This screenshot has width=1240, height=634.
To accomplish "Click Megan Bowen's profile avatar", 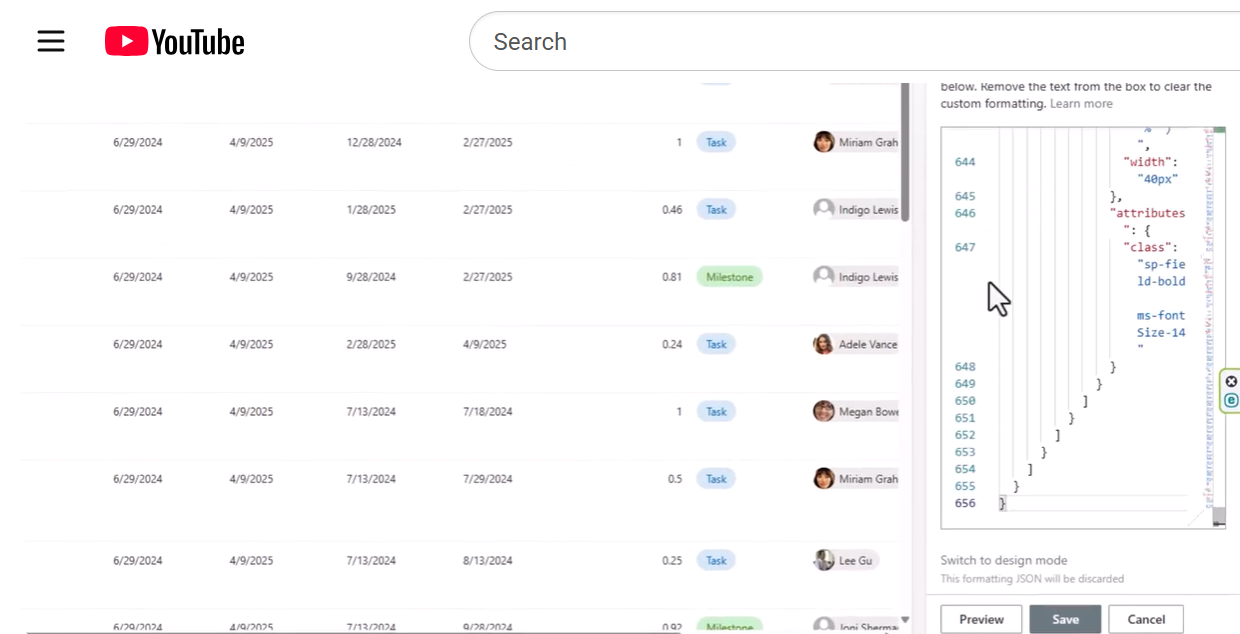I will point(823,411).
